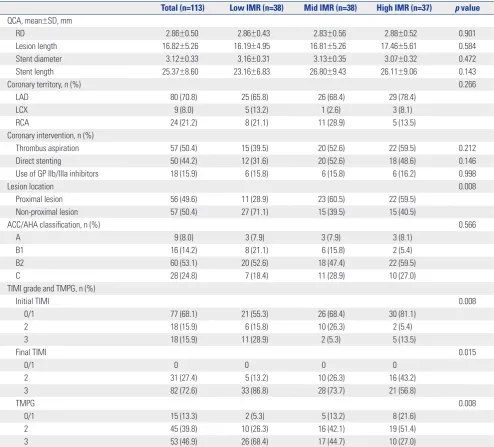Select Final TIMI 3 total "82 (72.6)"
494x447 pixels.
pos(184,391)
